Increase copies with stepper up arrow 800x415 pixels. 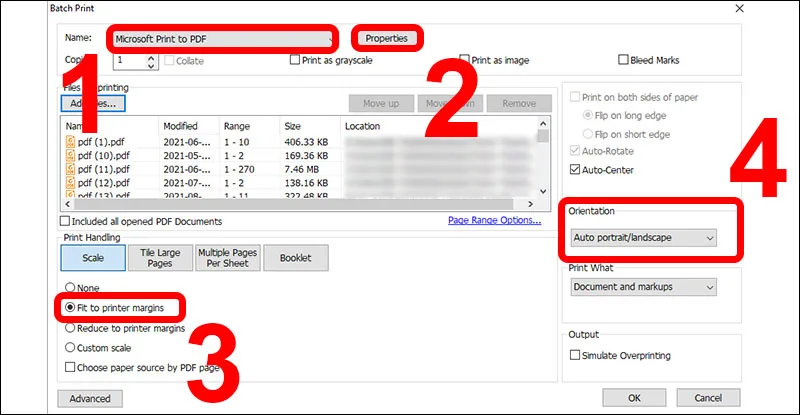pos(151,57)
